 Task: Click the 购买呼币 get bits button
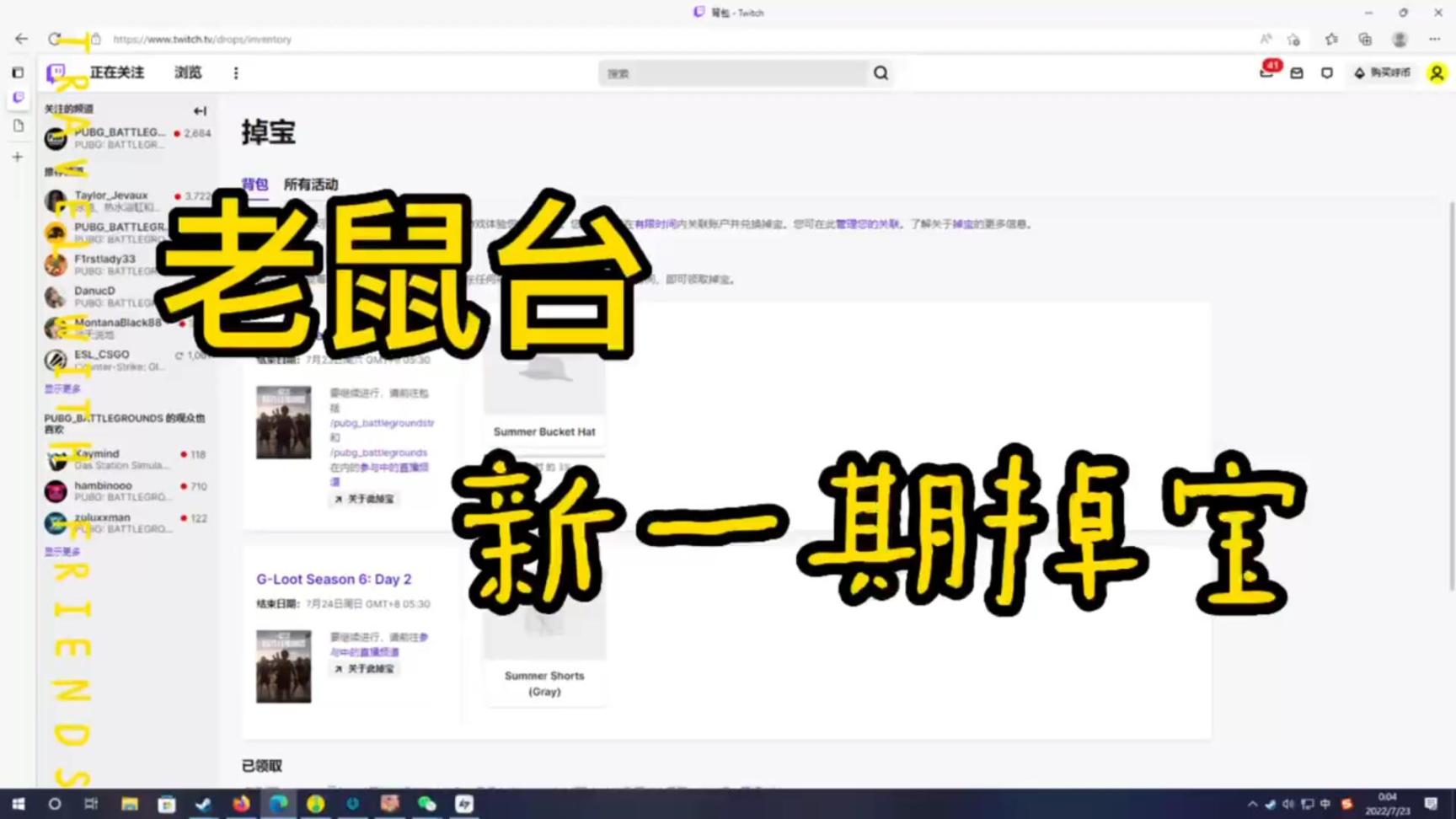click(x=1382, y=73)
